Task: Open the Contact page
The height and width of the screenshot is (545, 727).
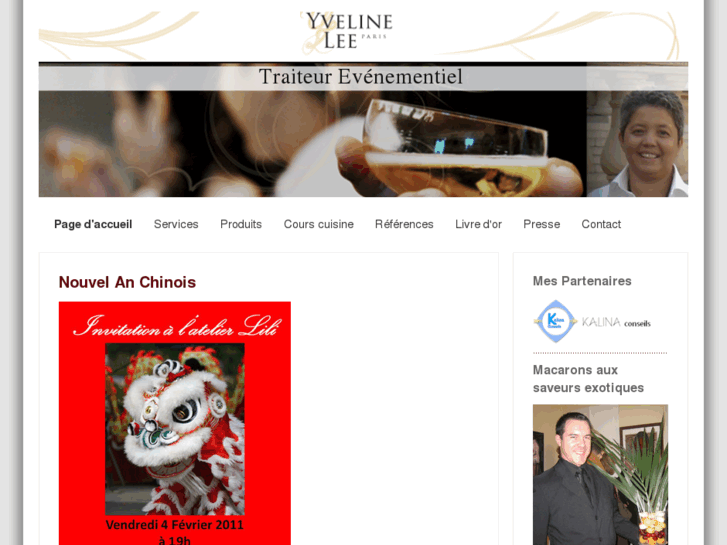Action: pyautogui.click(x=601, y=224)
